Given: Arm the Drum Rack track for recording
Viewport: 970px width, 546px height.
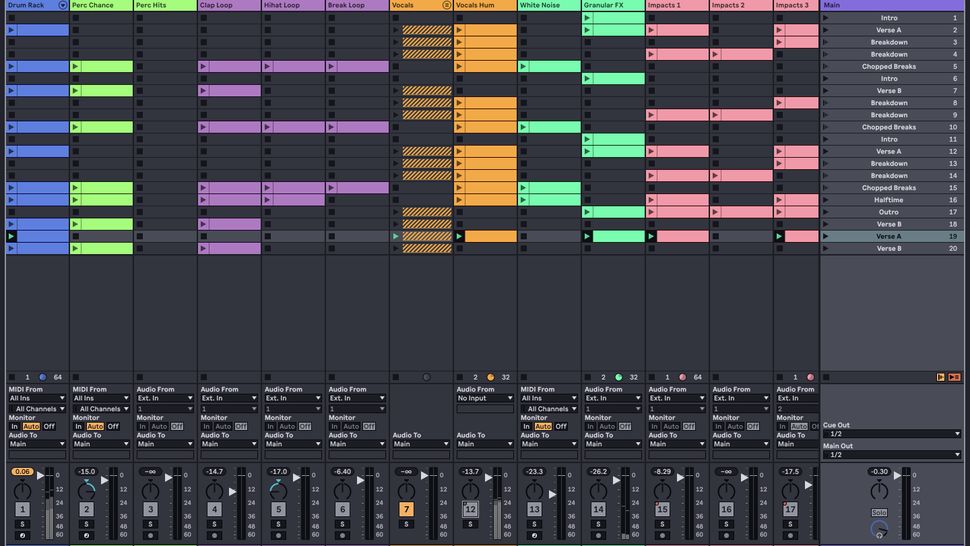Looking at the screenshot, I should [x=22, y=535].
